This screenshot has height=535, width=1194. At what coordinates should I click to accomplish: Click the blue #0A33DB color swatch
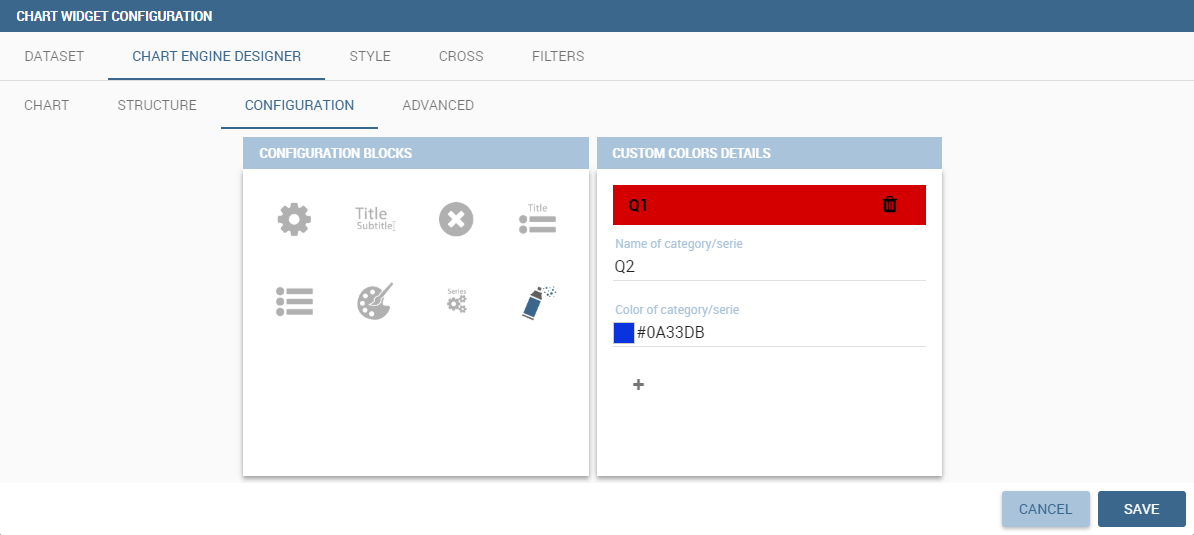[x=624, y=333]
